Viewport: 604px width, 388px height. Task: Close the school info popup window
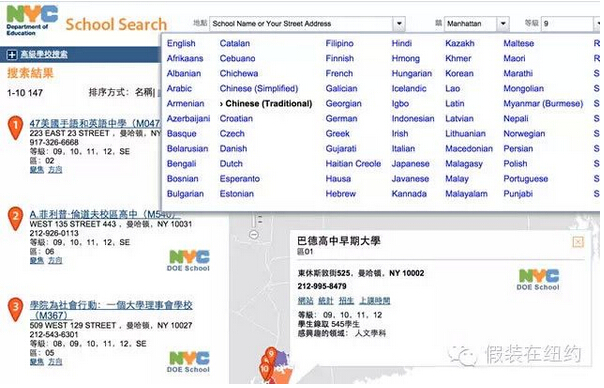(x=578, y=242)
